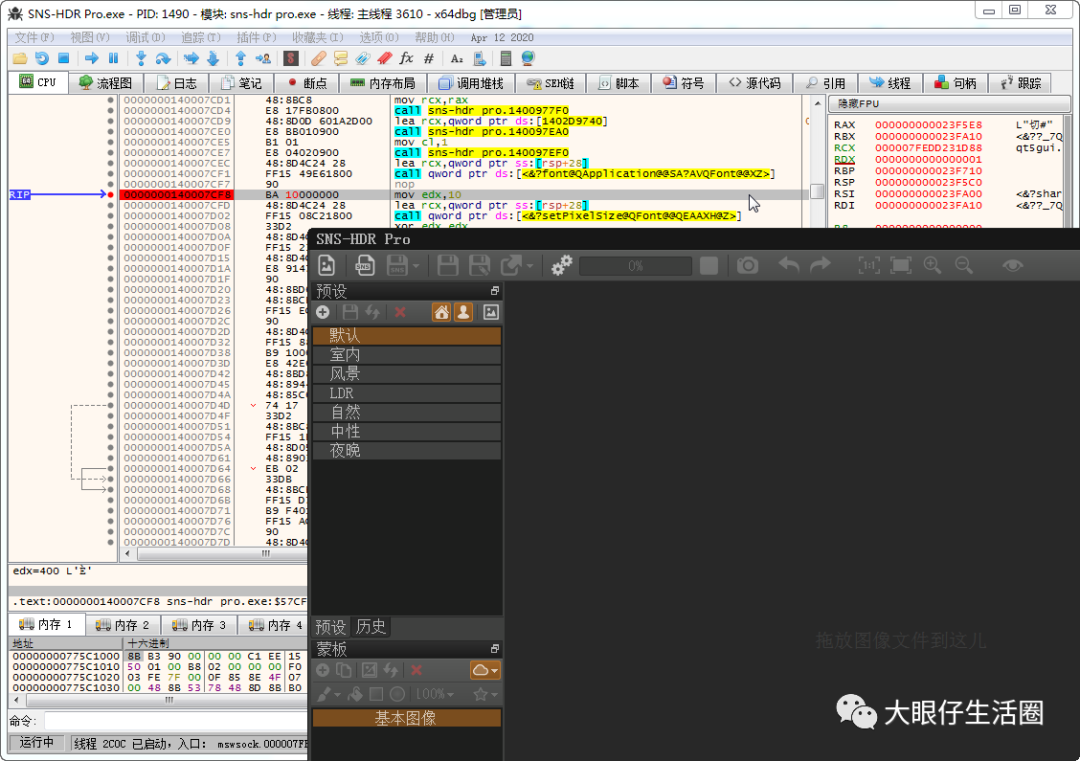Viewport: 1080px width, 761px height.
Task: Open the comments icon in x64dbg toolbar
Action: point(340,59)
